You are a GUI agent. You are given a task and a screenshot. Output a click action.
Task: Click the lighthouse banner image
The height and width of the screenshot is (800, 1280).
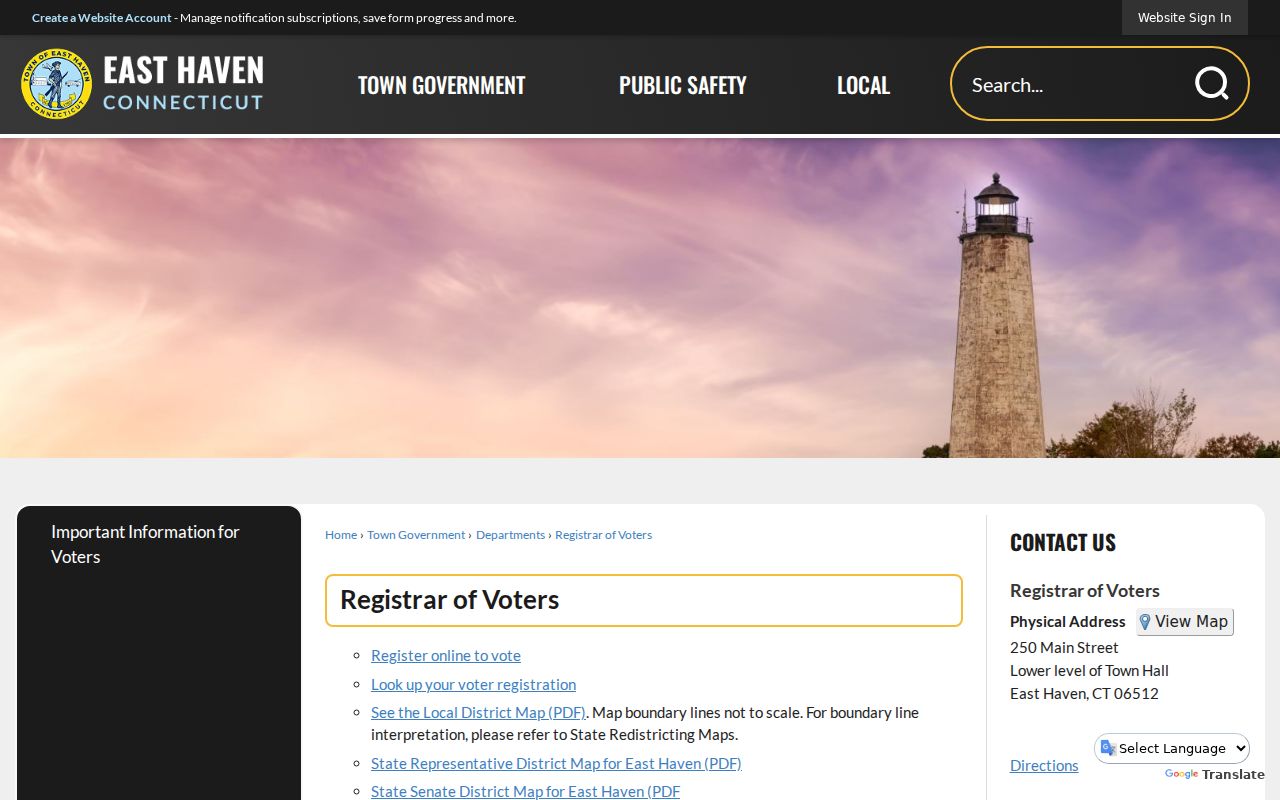(x=640, y=298)
